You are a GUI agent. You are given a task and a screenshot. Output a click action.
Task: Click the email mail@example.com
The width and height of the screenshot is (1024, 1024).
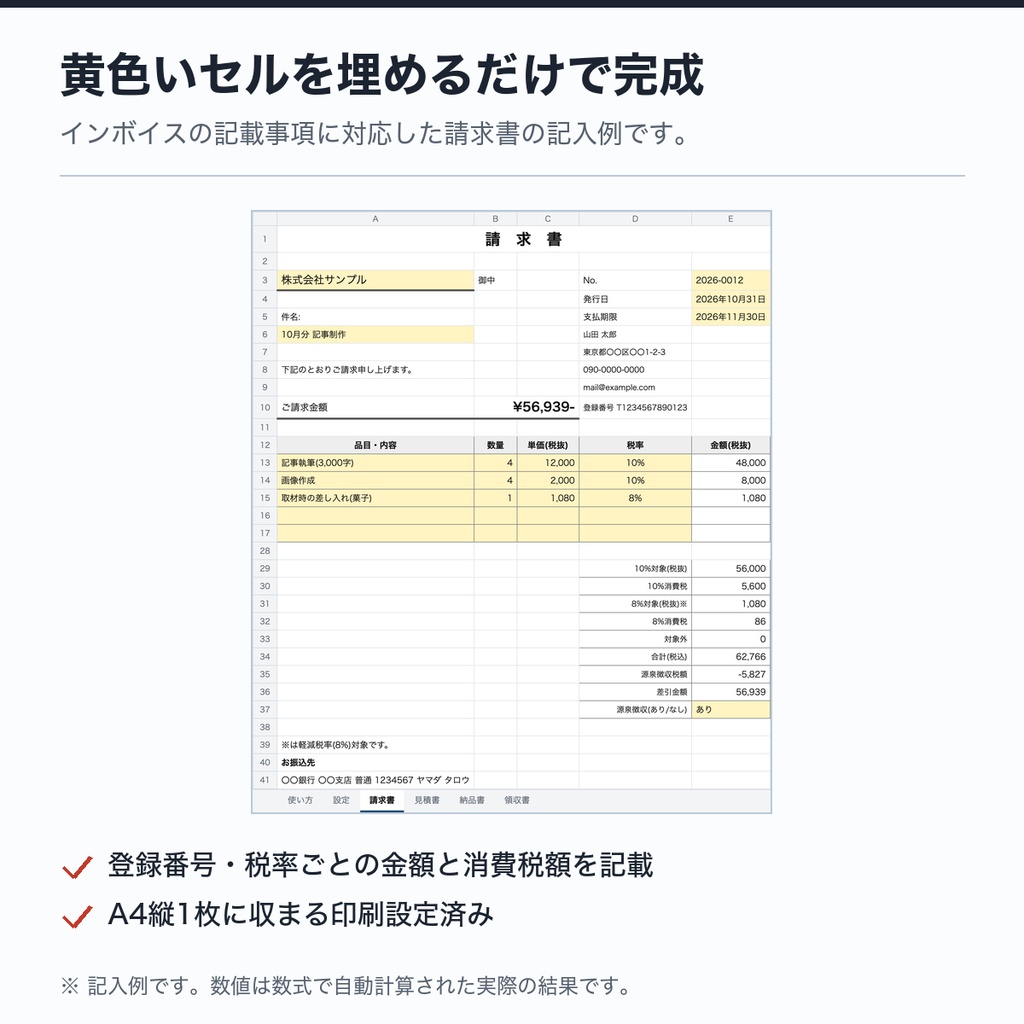pyautogui.click(x=618, y=387)
